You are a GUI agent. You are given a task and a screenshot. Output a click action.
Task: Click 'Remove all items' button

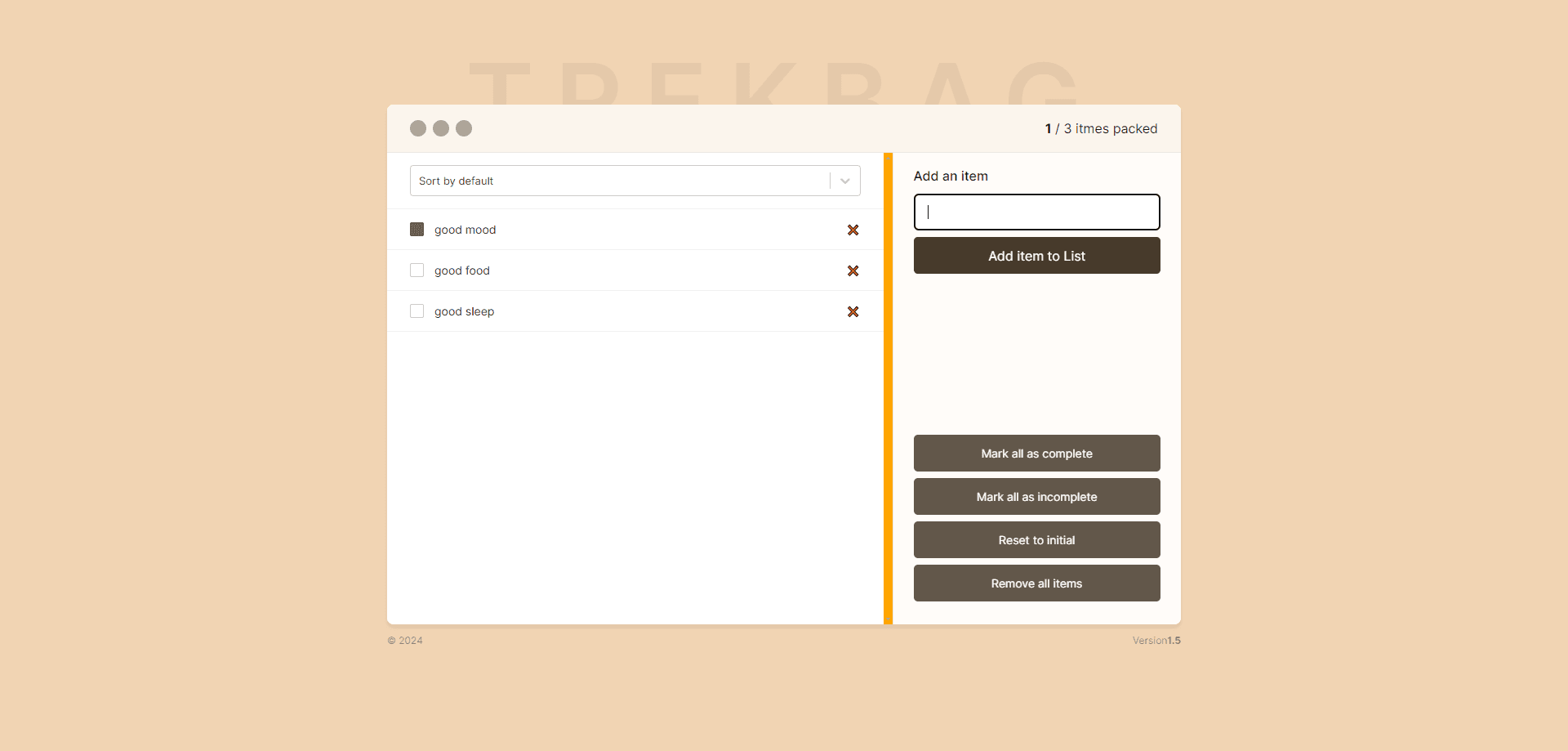pyautogui.click(x=1036, y=583)
